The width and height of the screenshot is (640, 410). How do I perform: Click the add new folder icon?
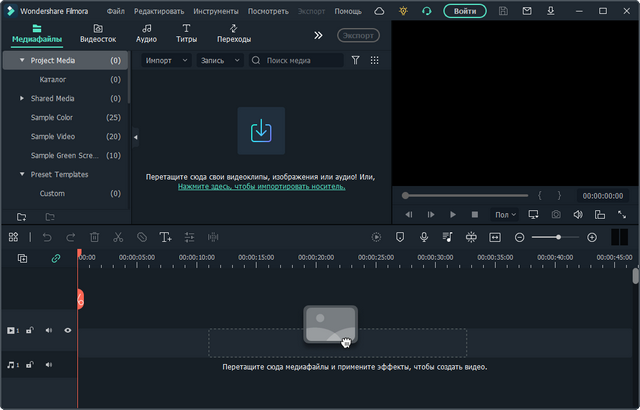coord(22,216)
